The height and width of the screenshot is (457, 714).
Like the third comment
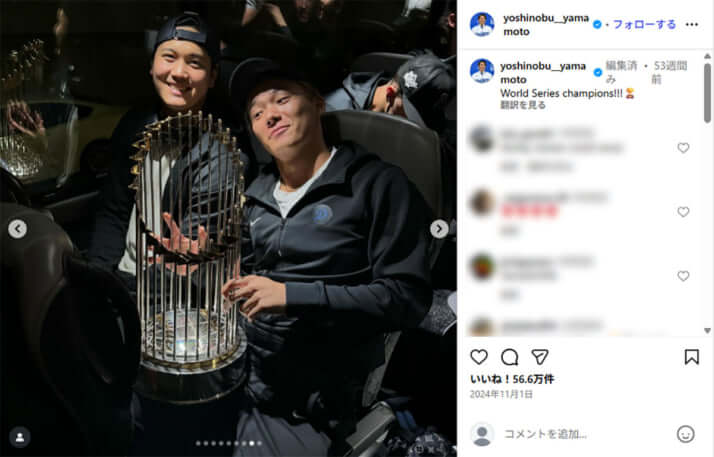(x=683, y=276)
